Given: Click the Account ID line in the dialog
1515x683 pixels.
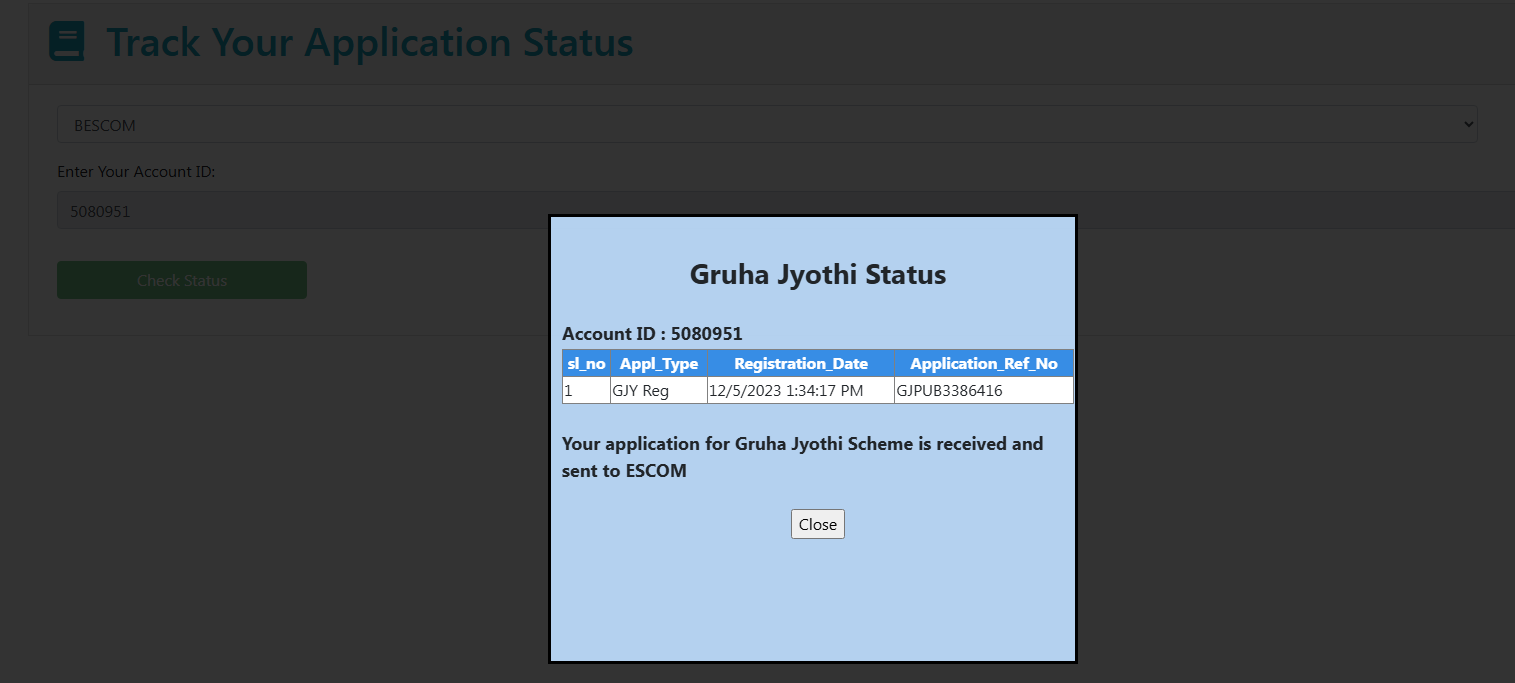Looking at the screenshot, I should [652, 334].
